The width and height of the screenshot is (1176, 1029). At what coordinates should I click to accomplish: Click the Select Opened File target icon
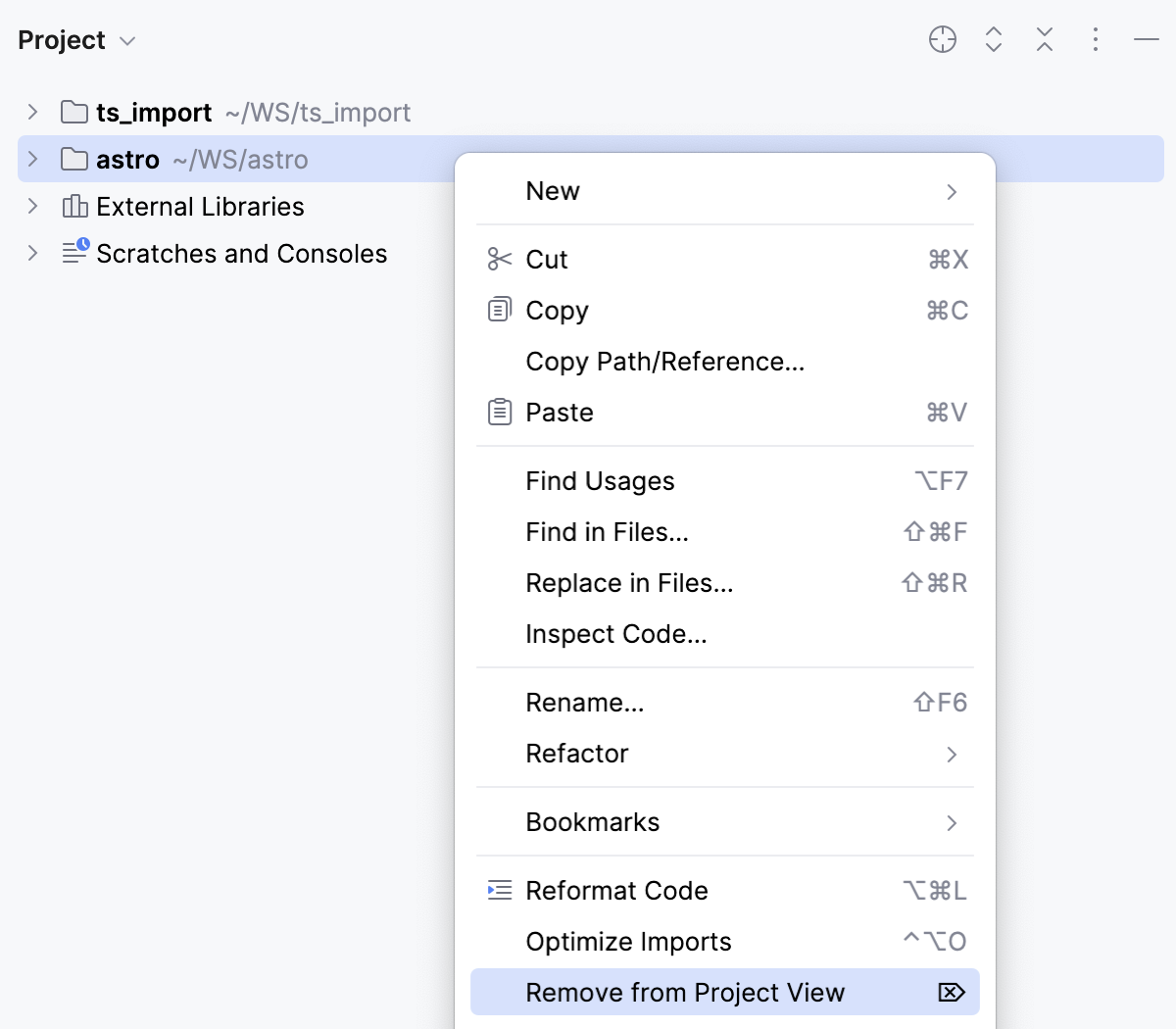click(x=942, y=40)
